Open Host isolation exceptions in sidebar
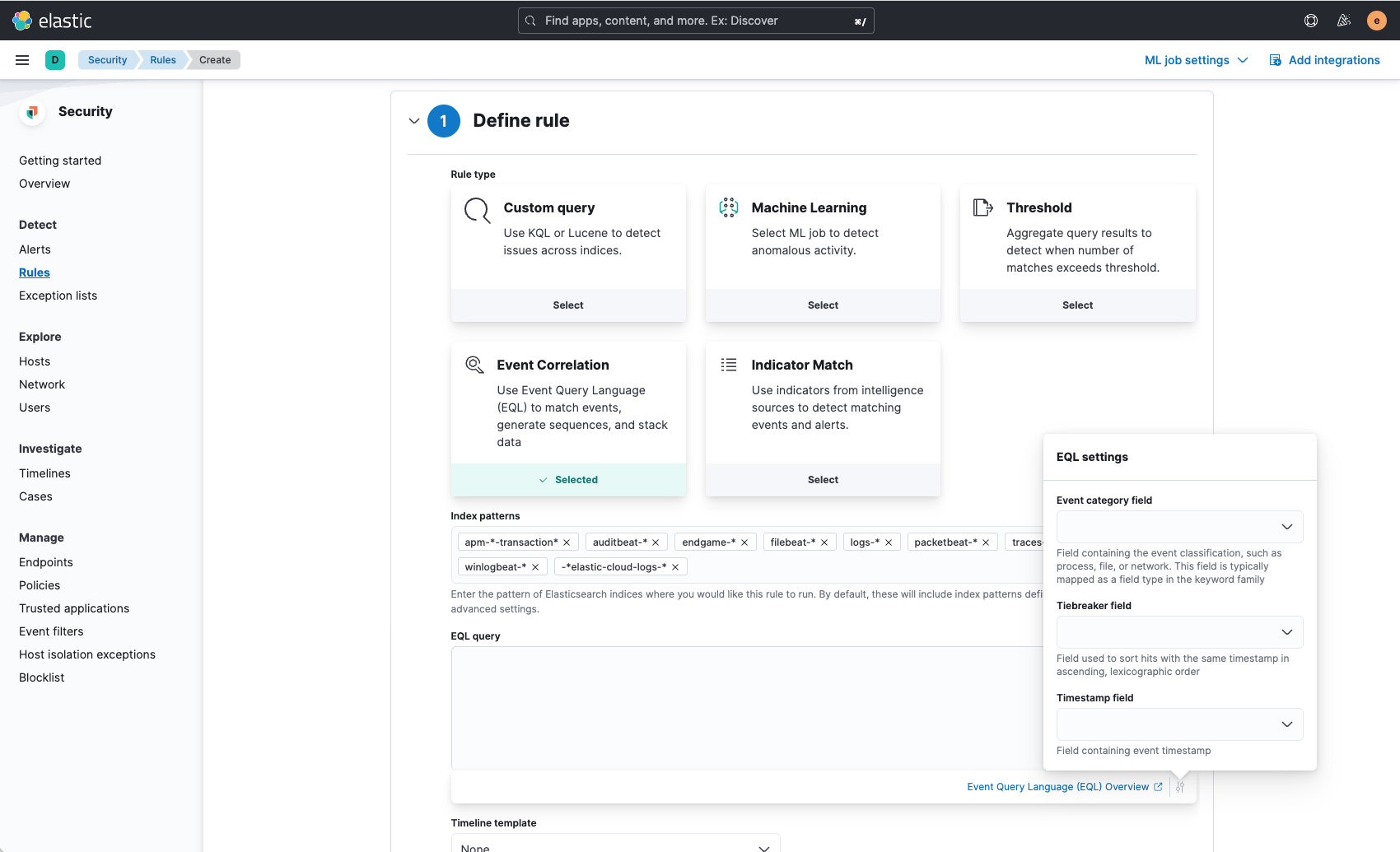The width and height of the screenshot is (1400, 852). coord(87,654)
